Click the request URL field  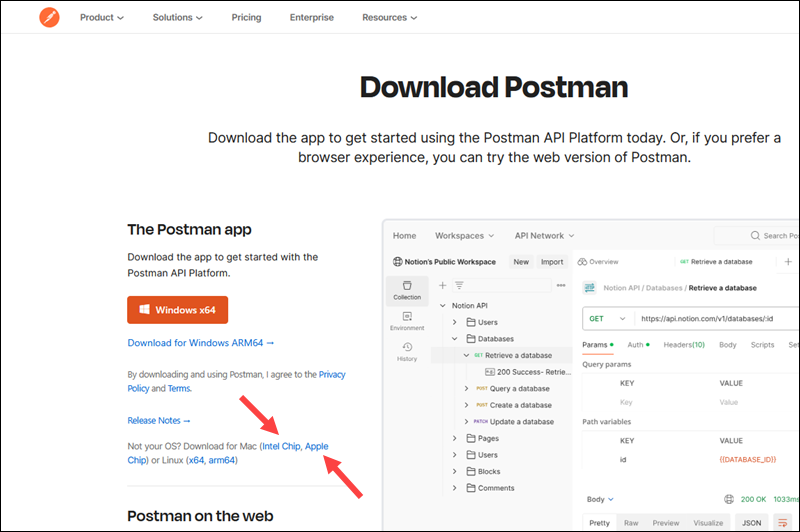tap(717, 319)
